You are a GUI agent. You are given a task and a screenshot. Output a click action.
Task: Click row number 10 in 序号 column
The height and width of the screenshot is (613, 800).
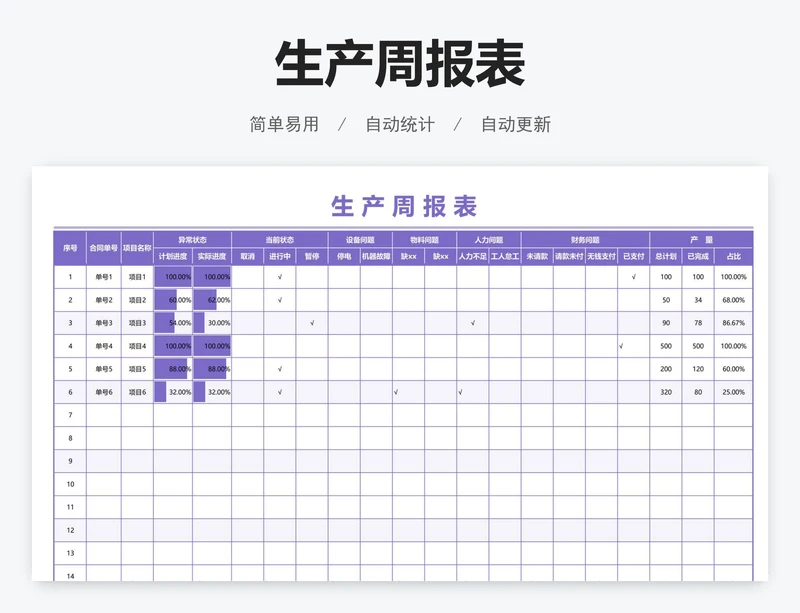(x=70, y=484)
